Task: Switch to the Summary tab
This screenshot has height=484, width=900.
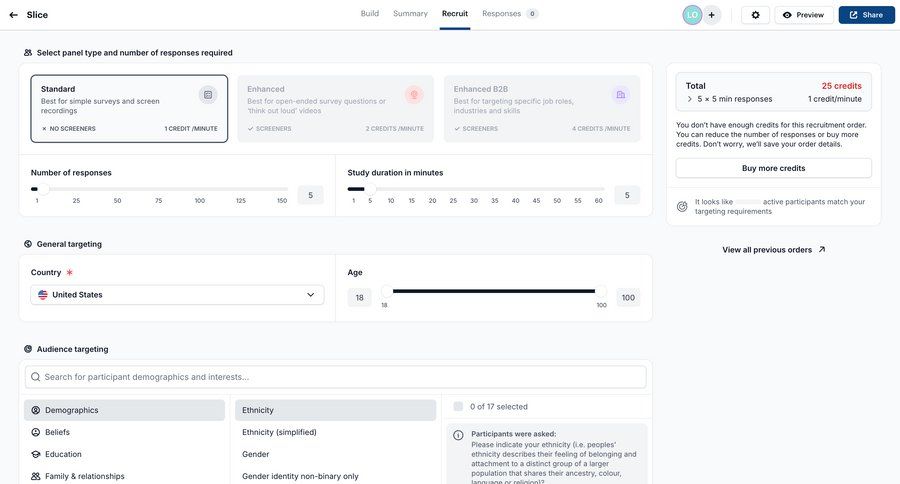Action: (x=410, y=14)
